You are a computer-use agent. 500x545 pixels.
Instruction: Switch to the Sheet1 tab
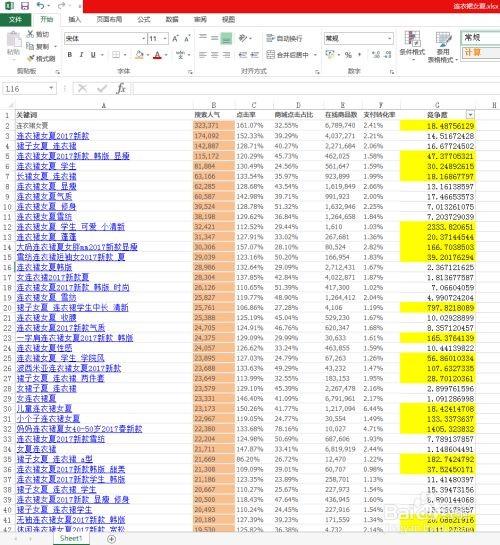tap(71, 538)
